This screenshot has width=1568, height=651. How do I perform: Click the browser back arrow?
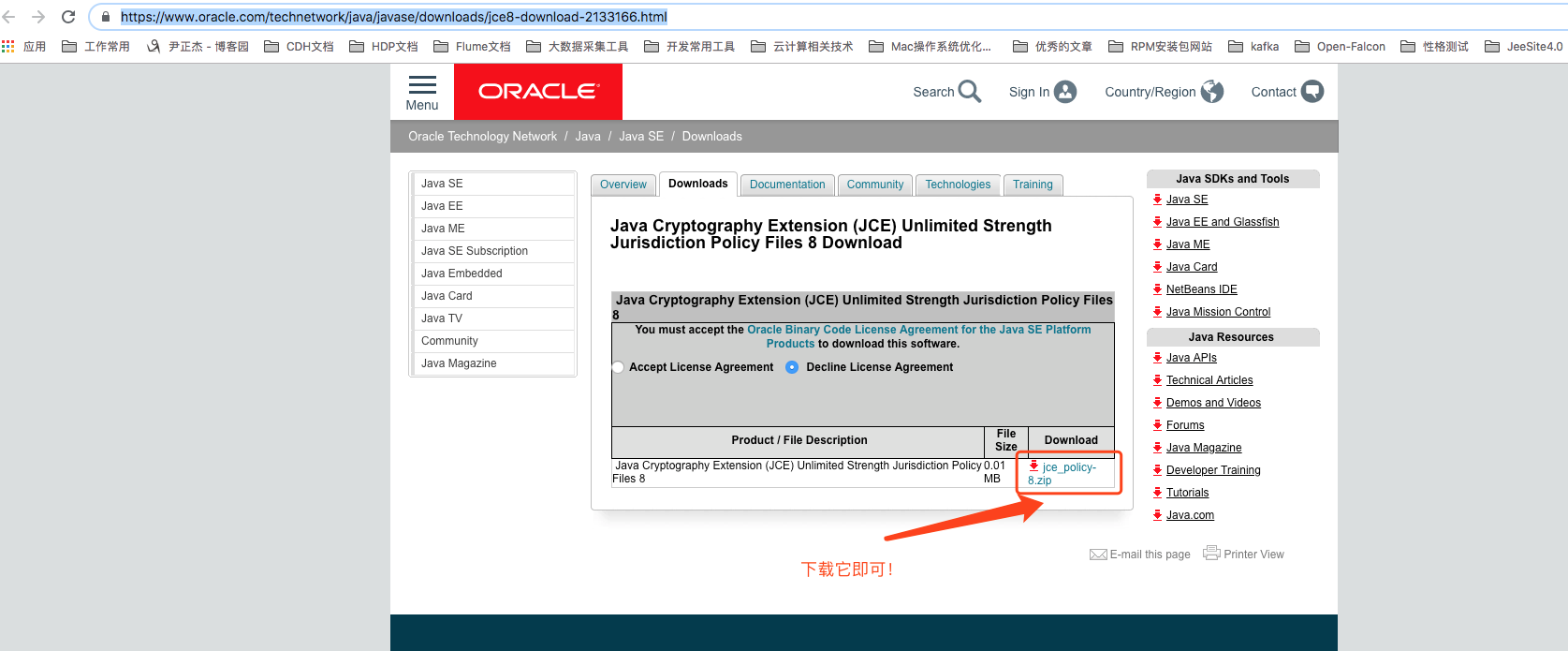[x=9, y=17]
